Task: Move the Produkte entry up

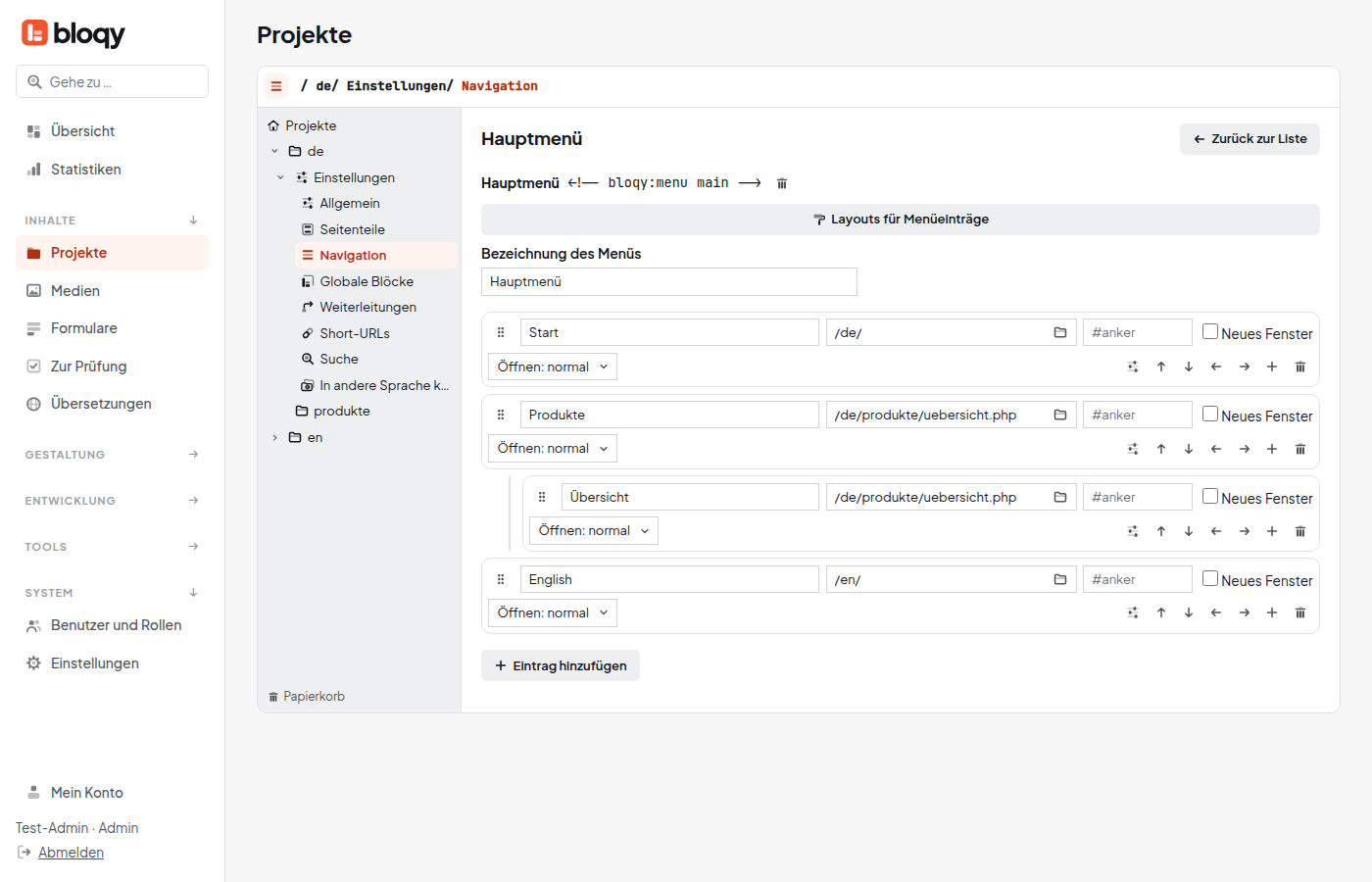Action: [1161, 449]
